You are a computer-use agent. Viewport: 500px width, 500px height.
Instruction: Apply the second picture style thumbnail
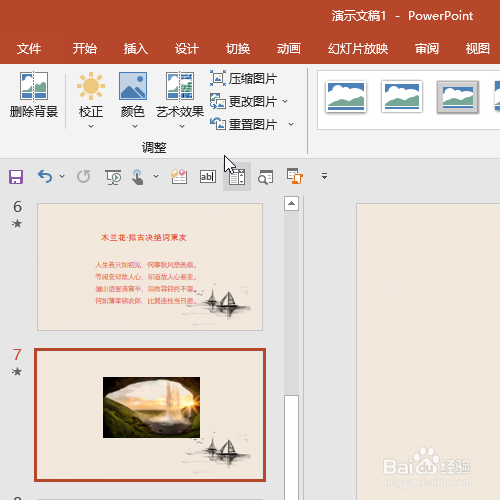tap(402, 96)
